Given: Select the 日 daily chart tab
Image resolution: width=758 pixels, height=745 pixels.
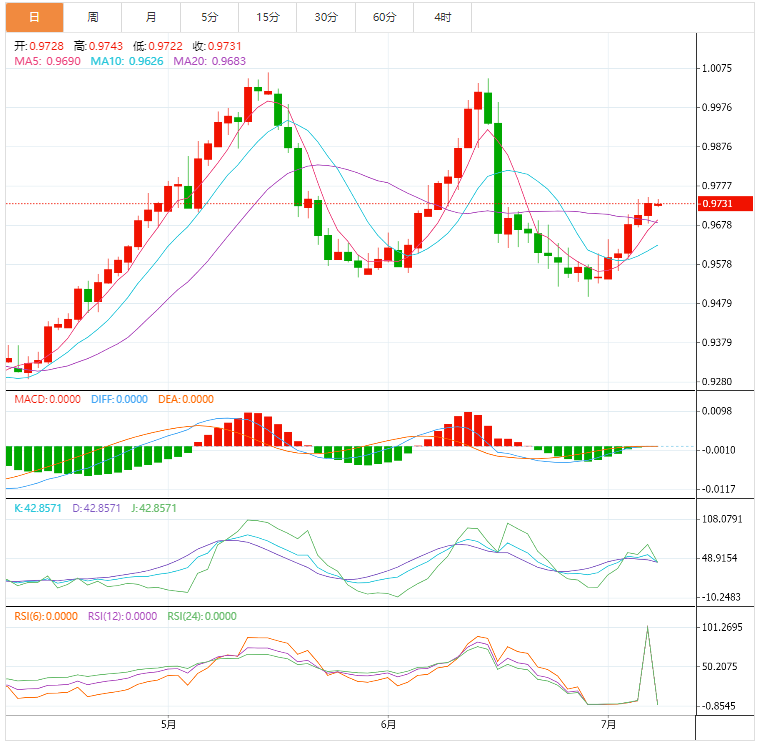Looking at the screenshot, I should [33, 17].
